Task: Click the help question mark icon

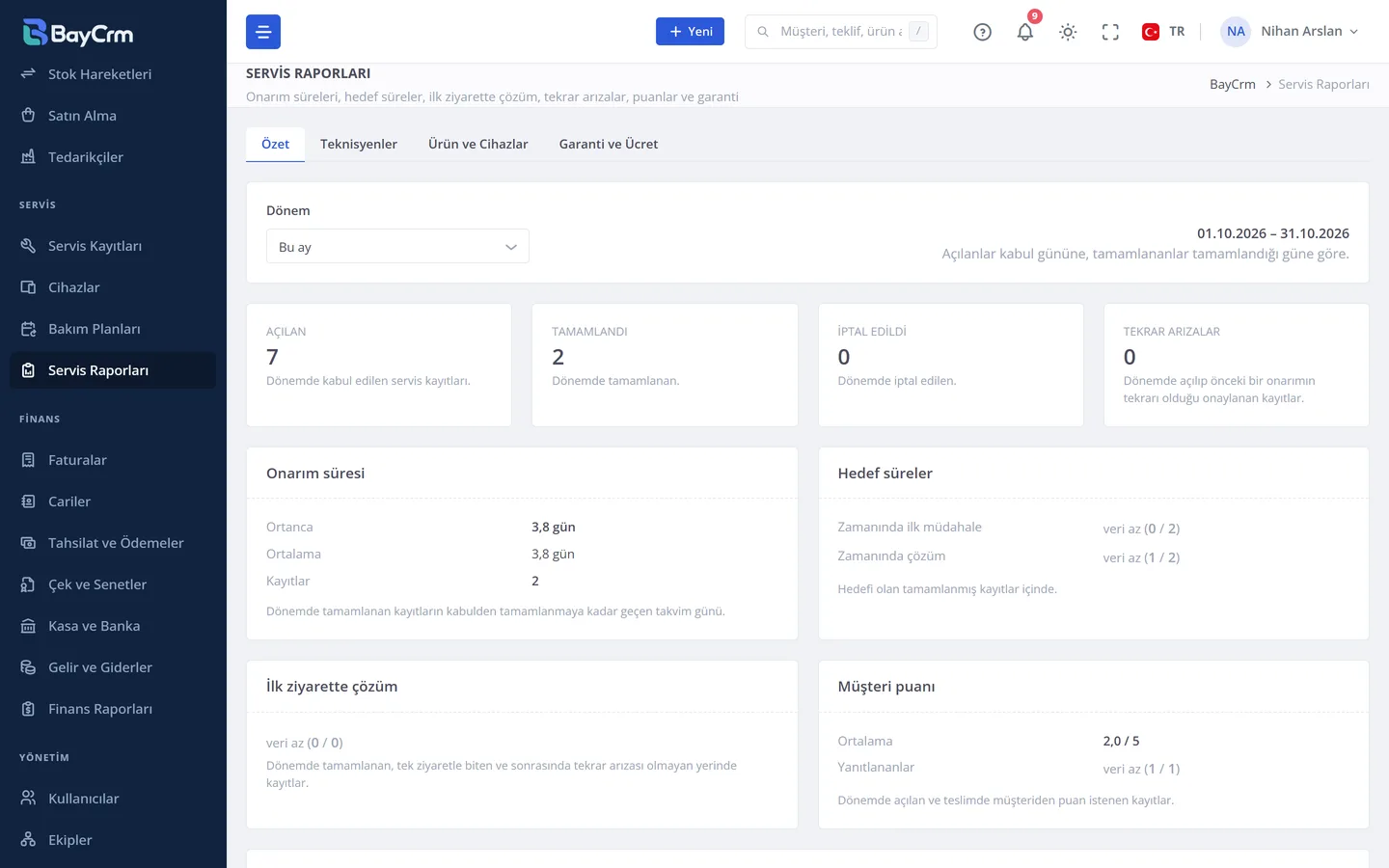Action: (x=982, y=32)
